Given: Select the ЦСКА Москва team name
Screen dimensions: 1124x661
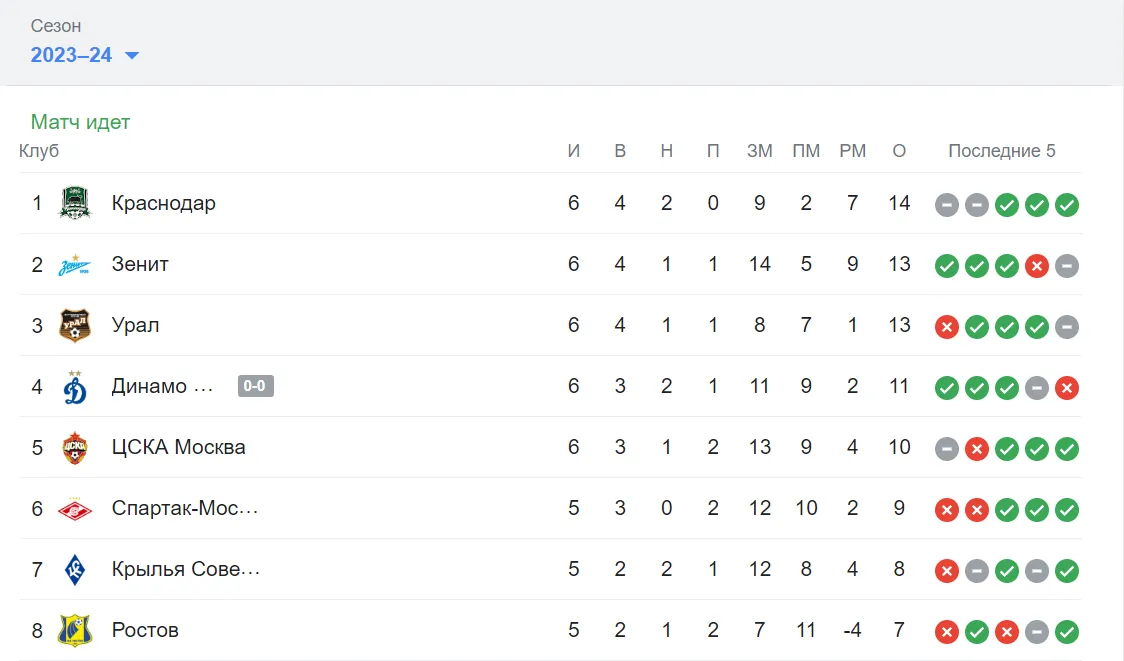Looking at the screenshot, I should (x=178, y=447).
